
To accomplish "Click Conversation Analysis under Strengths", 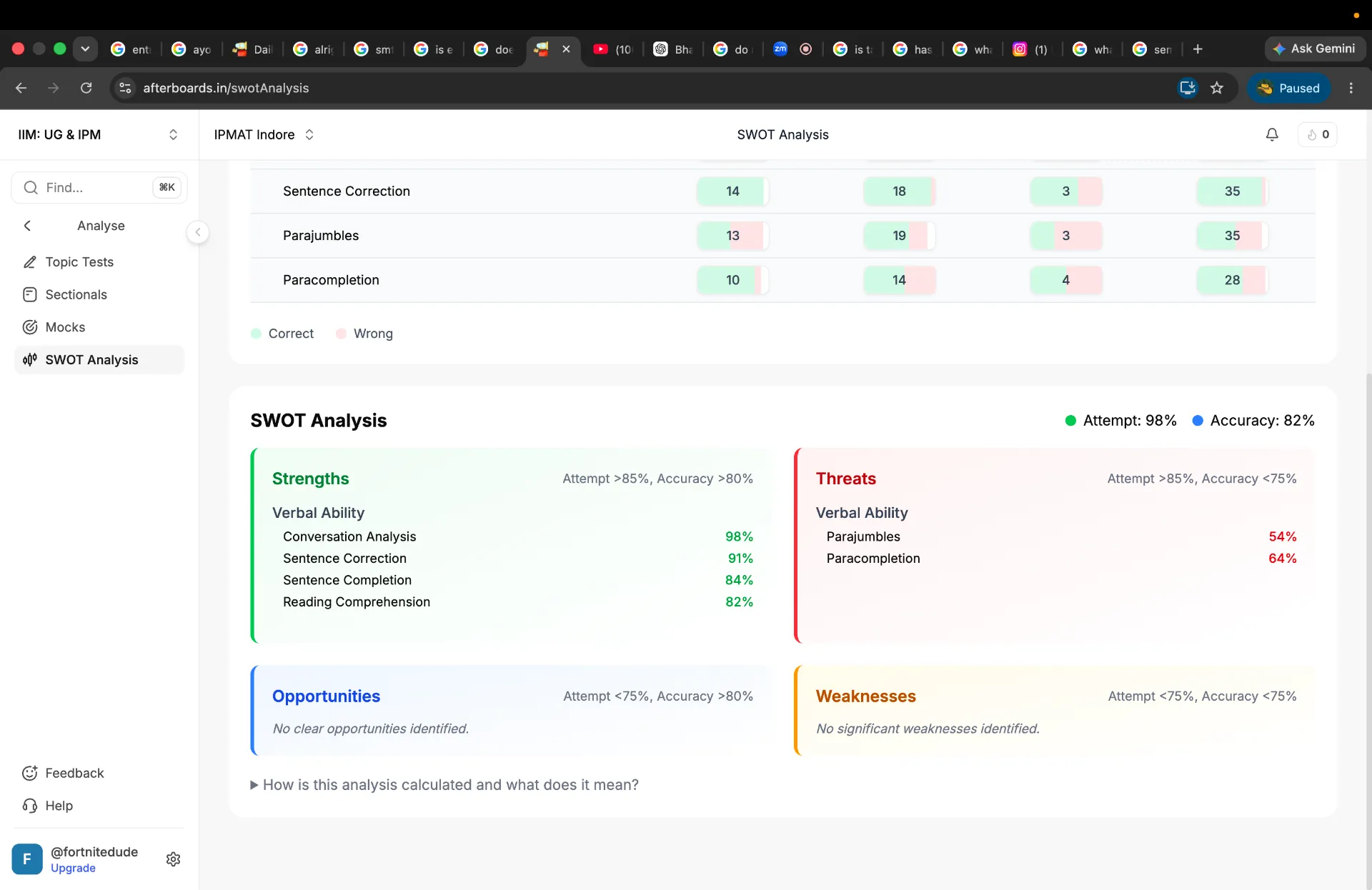I will 349,536.
